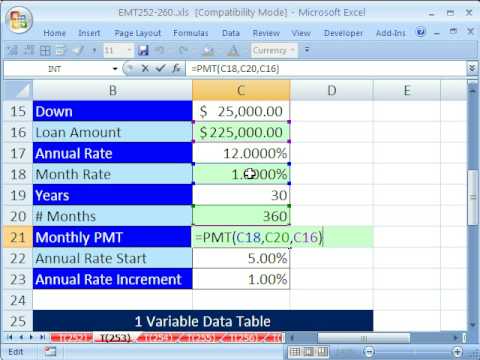Click the '# Months' label cell

tap(113, 216)
